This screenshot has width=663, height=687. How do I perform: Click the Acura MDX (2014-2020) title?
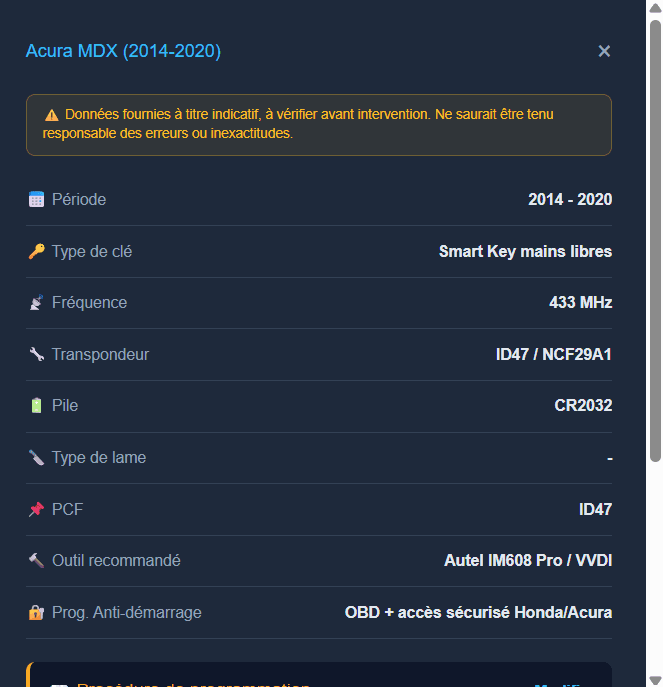123,51
